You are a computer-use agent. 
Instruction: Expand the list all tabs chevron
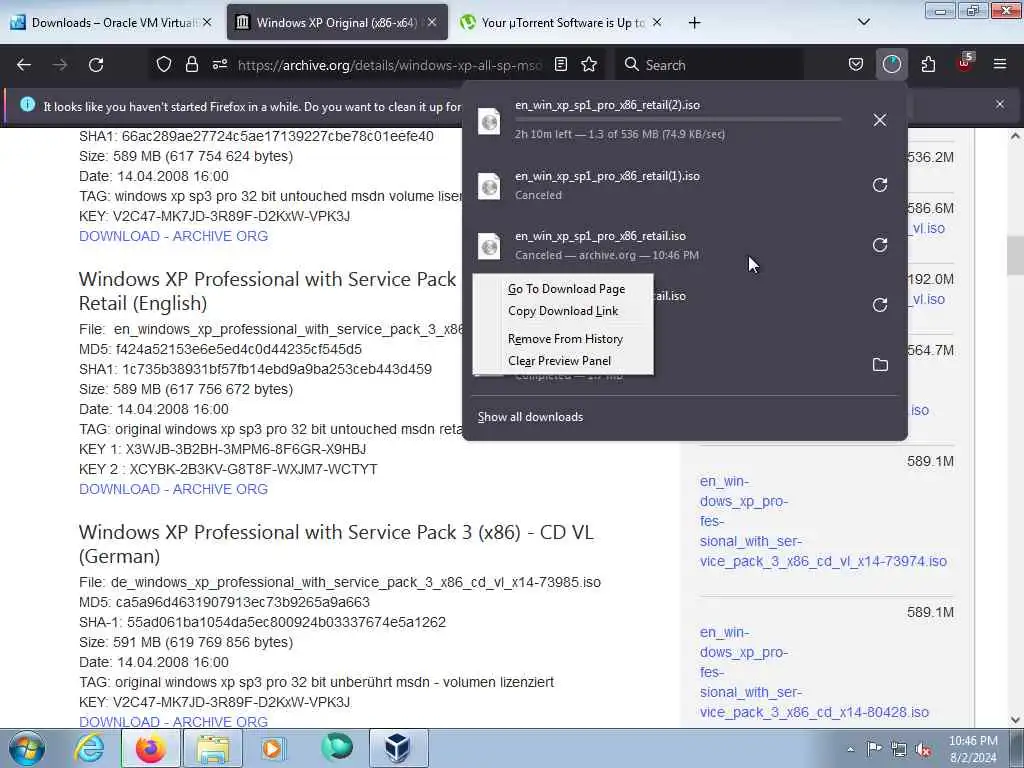pos(863,23)
